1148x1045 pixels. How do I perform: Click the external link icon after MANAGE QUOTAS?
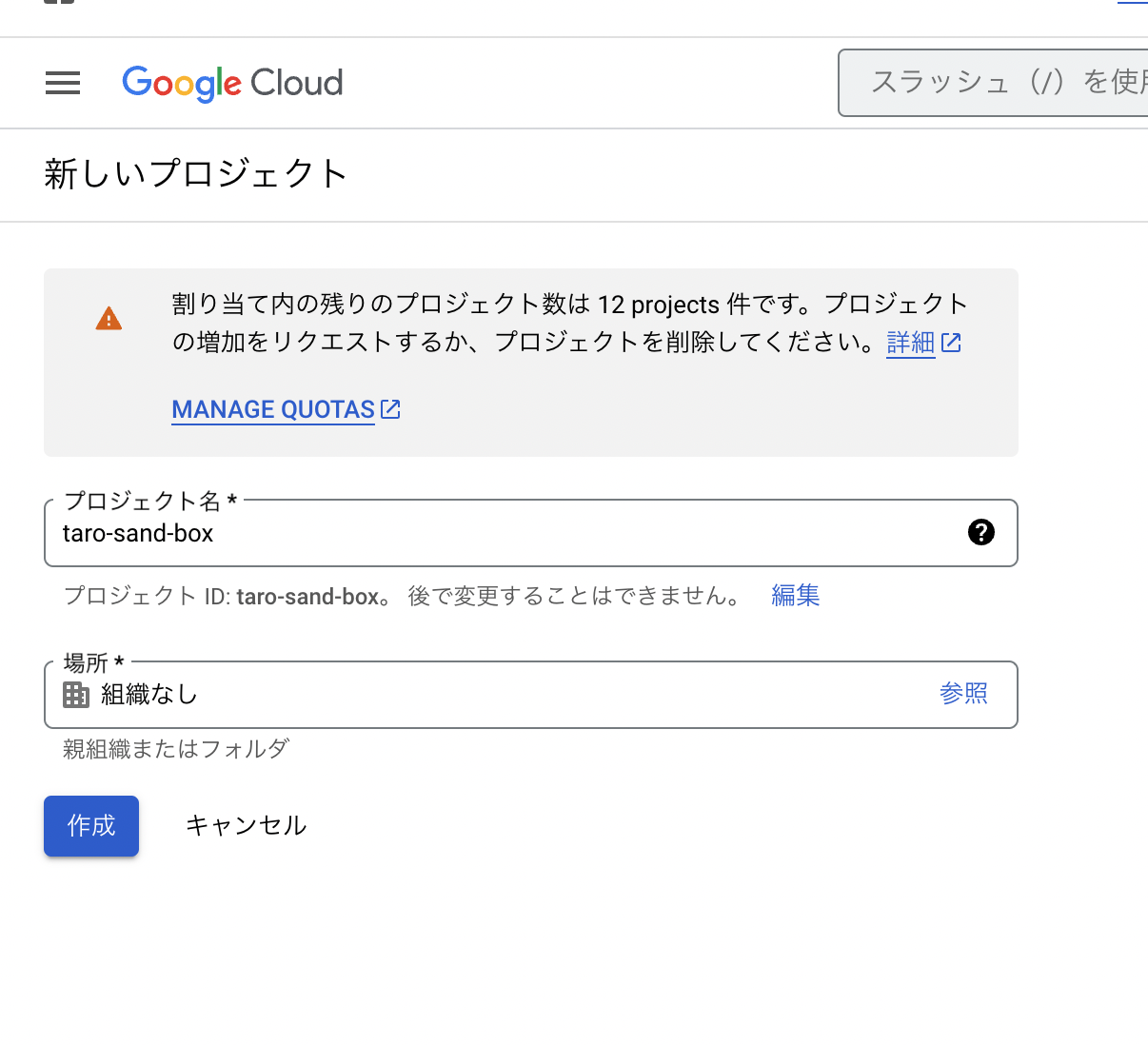[390, 409]
